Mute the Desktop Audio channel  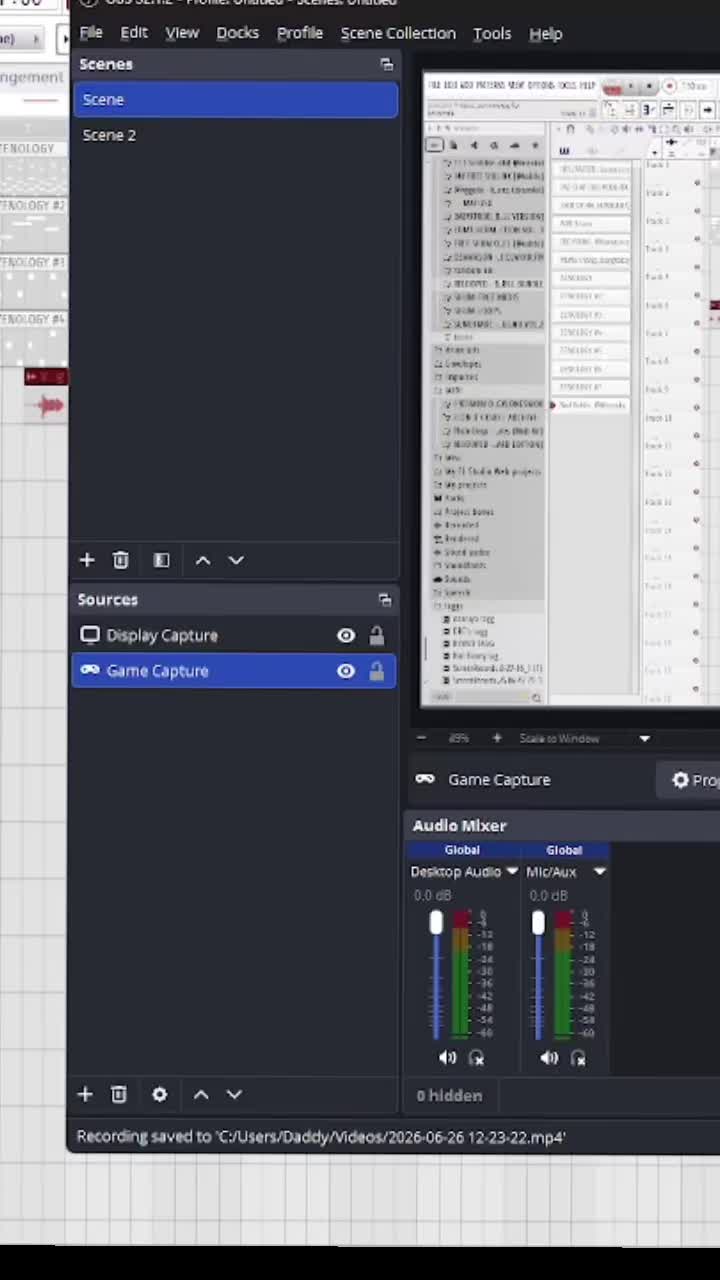click(447, 1057)
